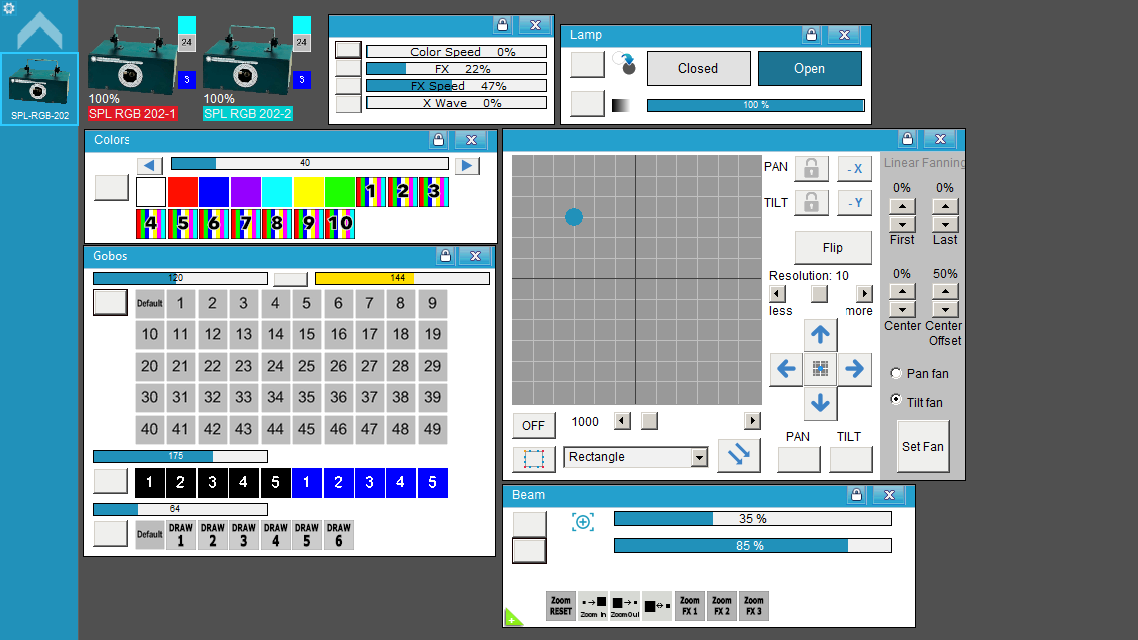The image size is (1138, 640).
Task: Click the Zoom In icon
Action: (x=594, y=605)
